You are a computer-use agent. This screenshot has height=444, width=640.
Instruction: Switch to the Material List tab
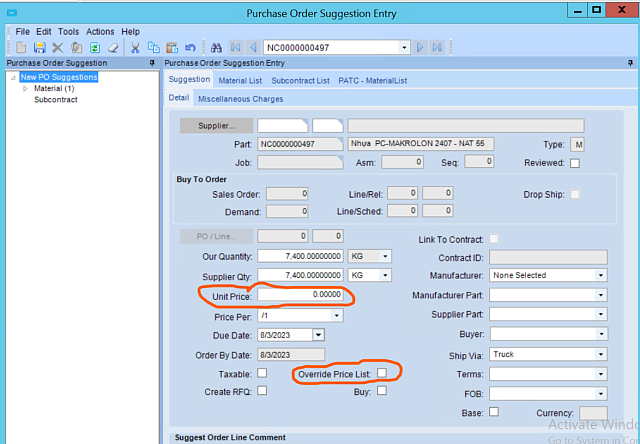240,81
